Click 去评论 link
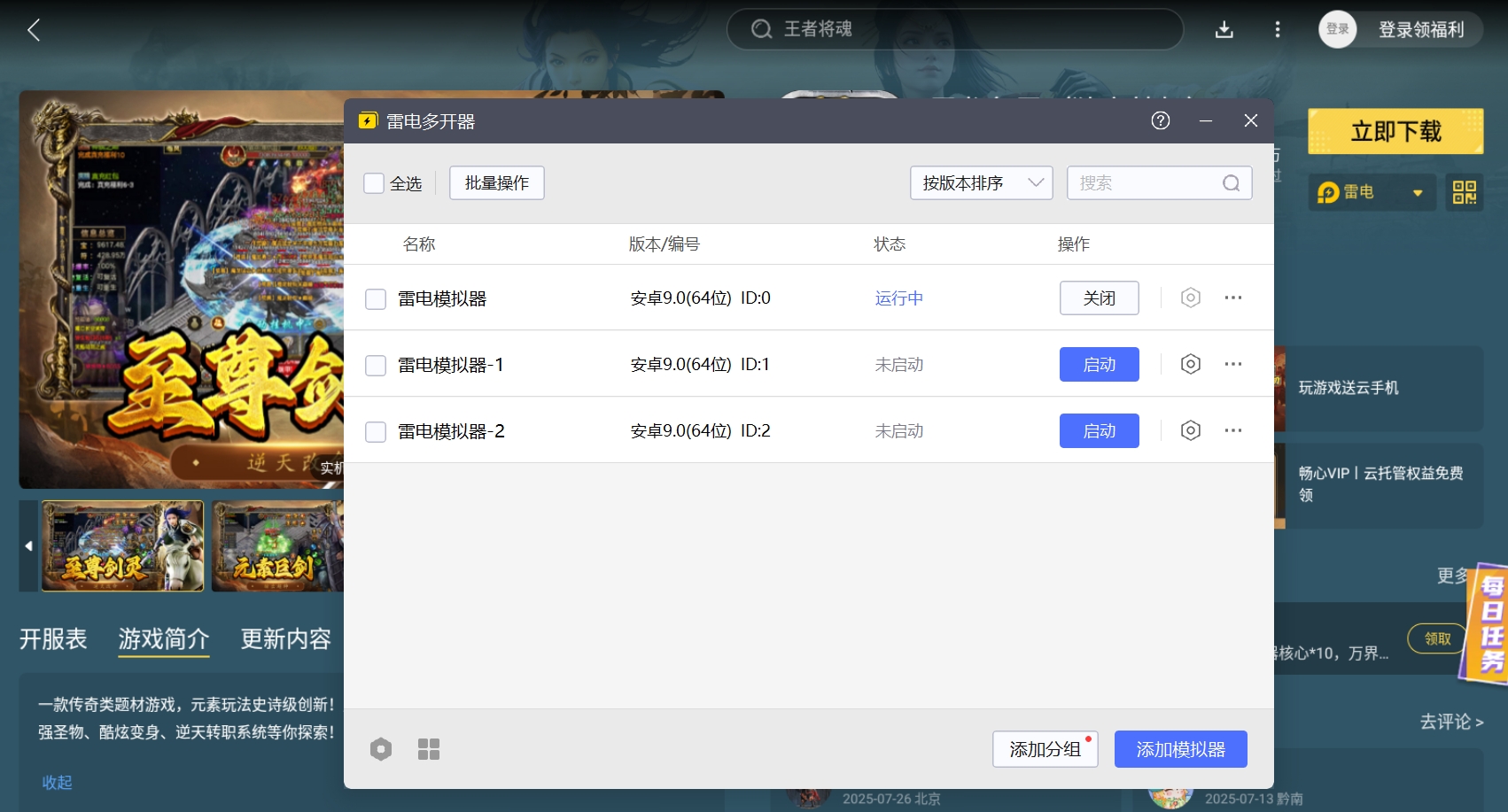Image resolution: width=1508 pixels, height=812 pixels. tap(1451, 722)
